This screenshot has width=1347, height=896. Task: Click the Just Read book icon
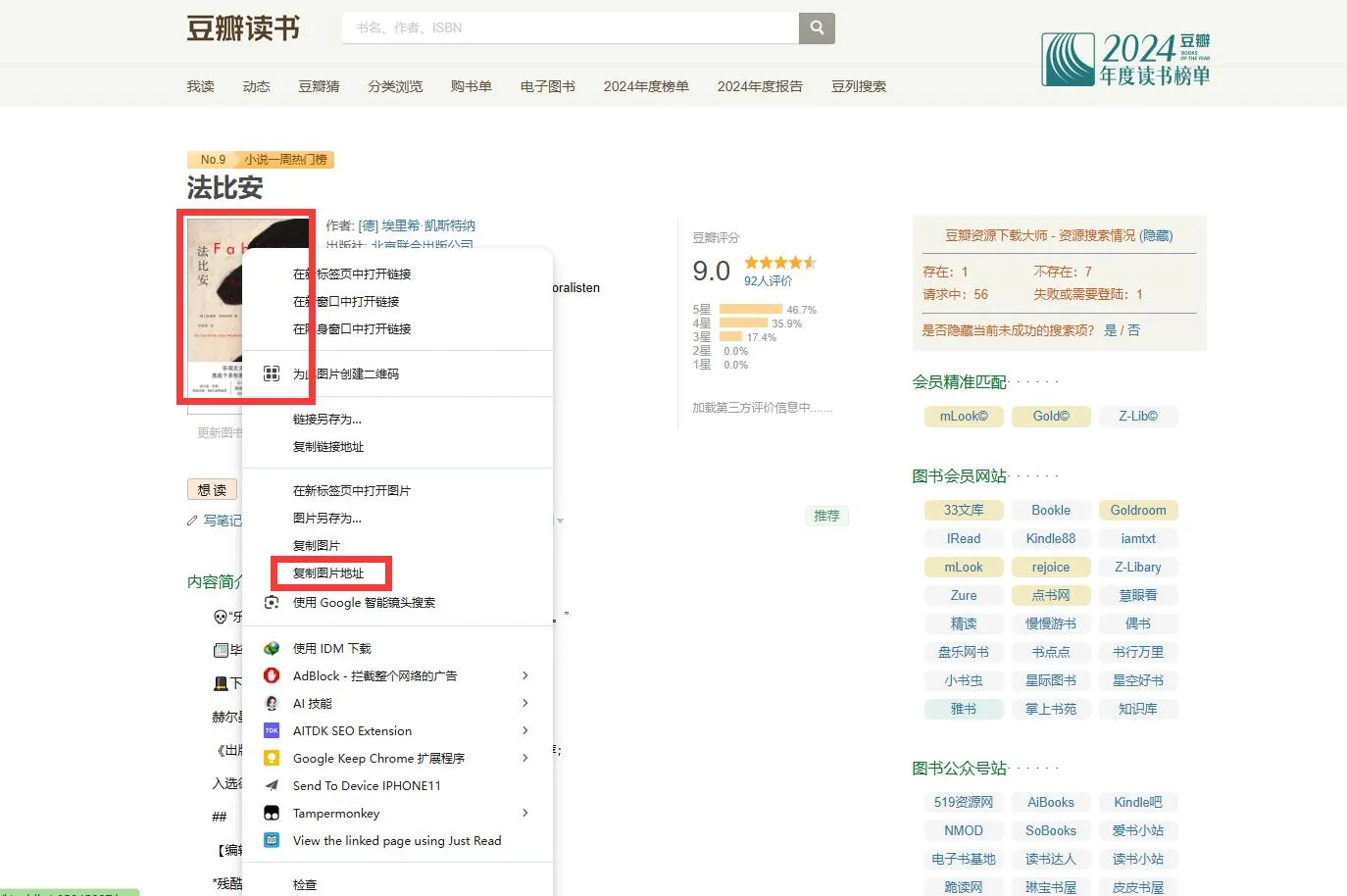tap(272, 840)
